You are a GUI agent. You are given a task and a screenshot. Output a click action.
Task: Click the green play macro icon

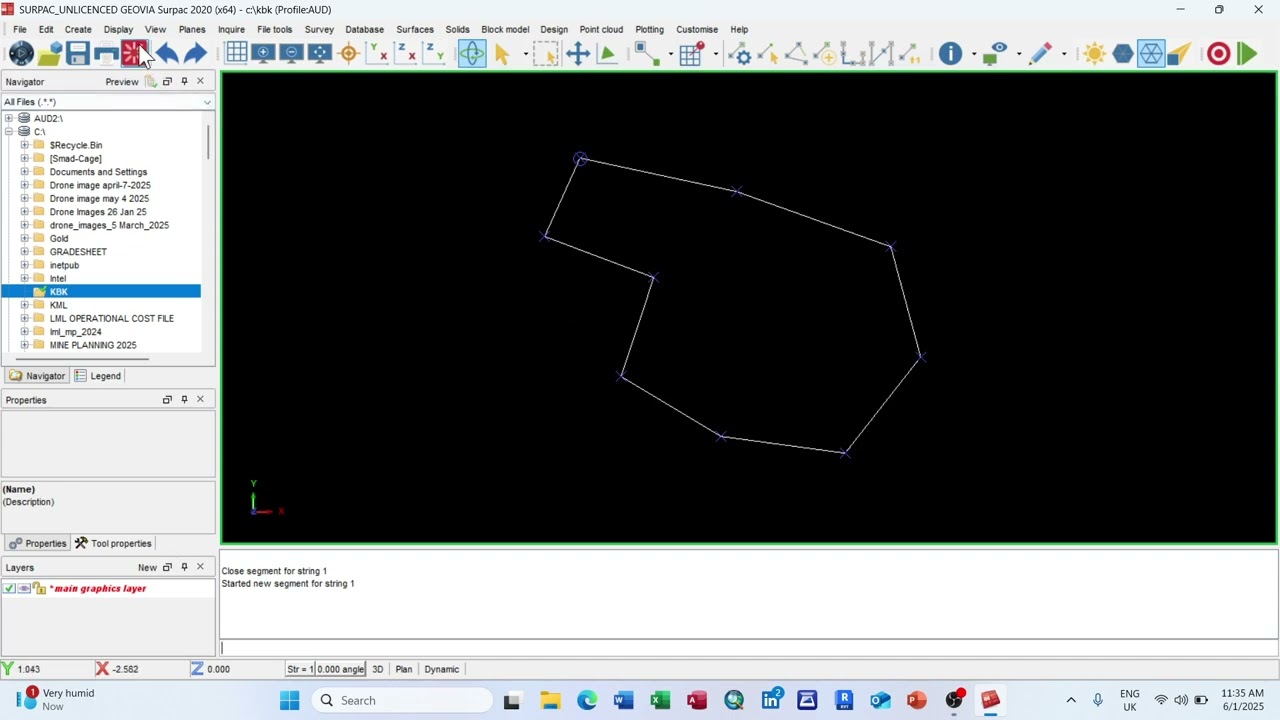[1247, 54]
